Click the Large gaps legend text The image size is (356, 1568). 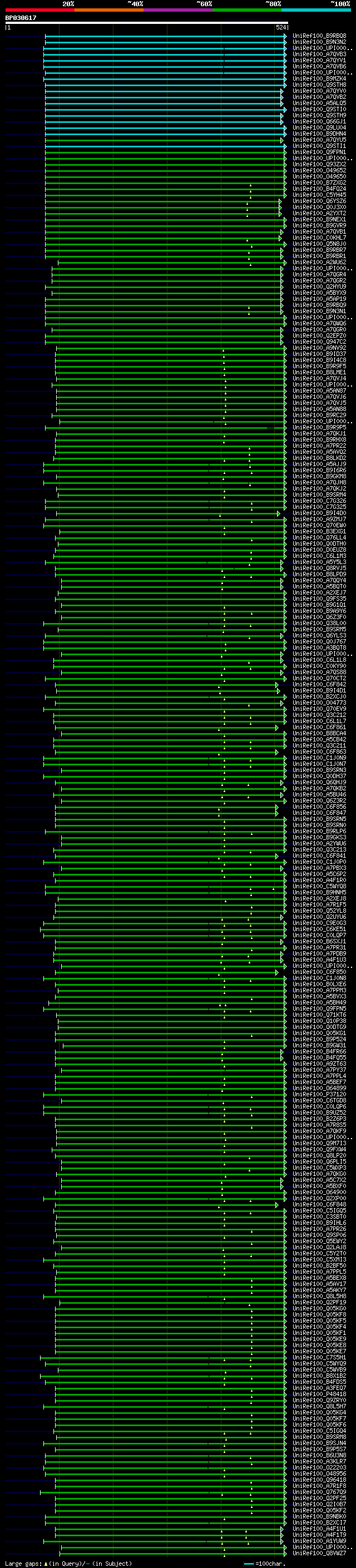(68, 1564)
